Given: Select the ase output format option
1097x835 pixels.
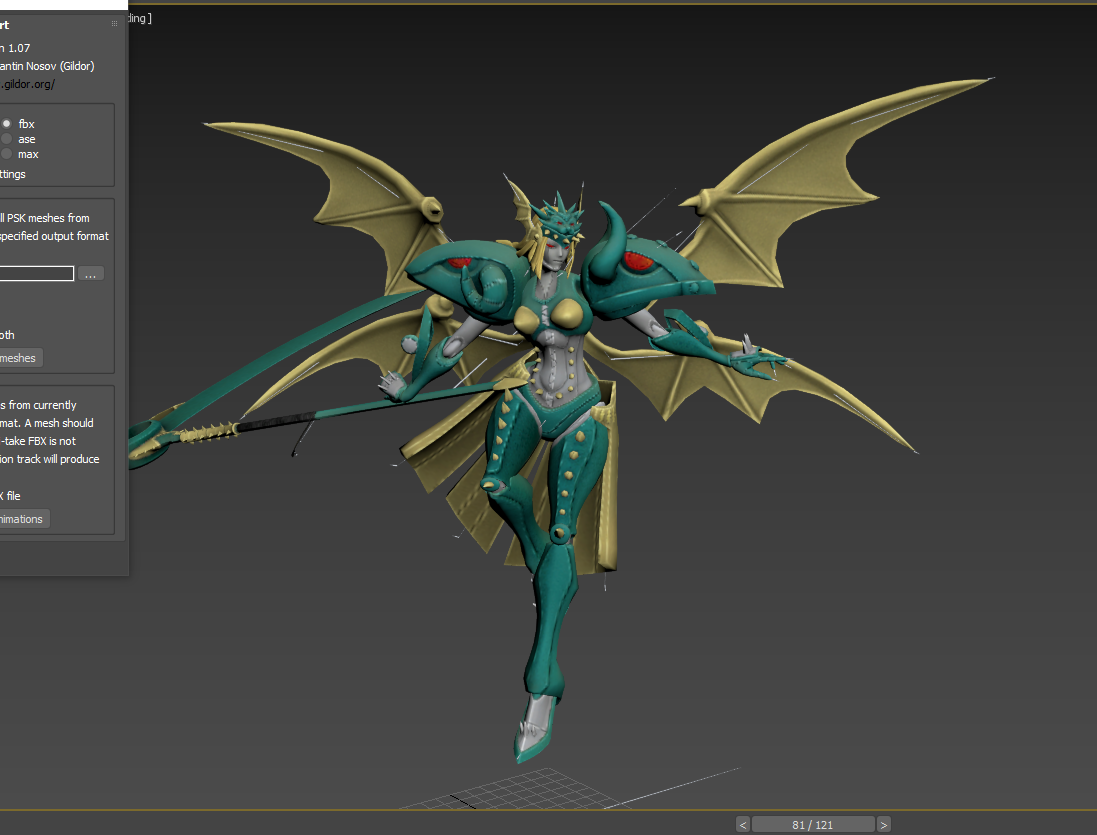Looking at the screenshot, I should point(7,139).
